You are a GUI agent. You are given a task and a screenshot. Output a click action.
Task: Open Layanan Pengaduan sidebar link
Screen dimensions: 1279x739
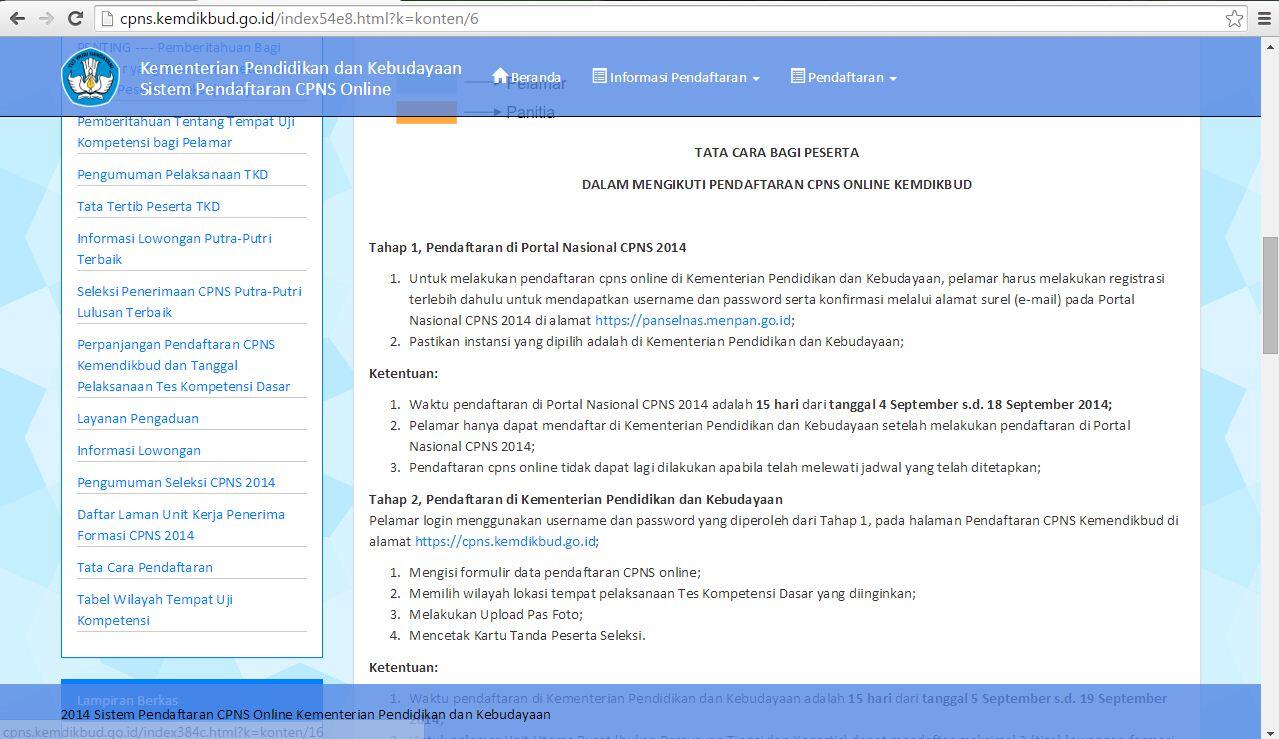[x=138, y=418]
